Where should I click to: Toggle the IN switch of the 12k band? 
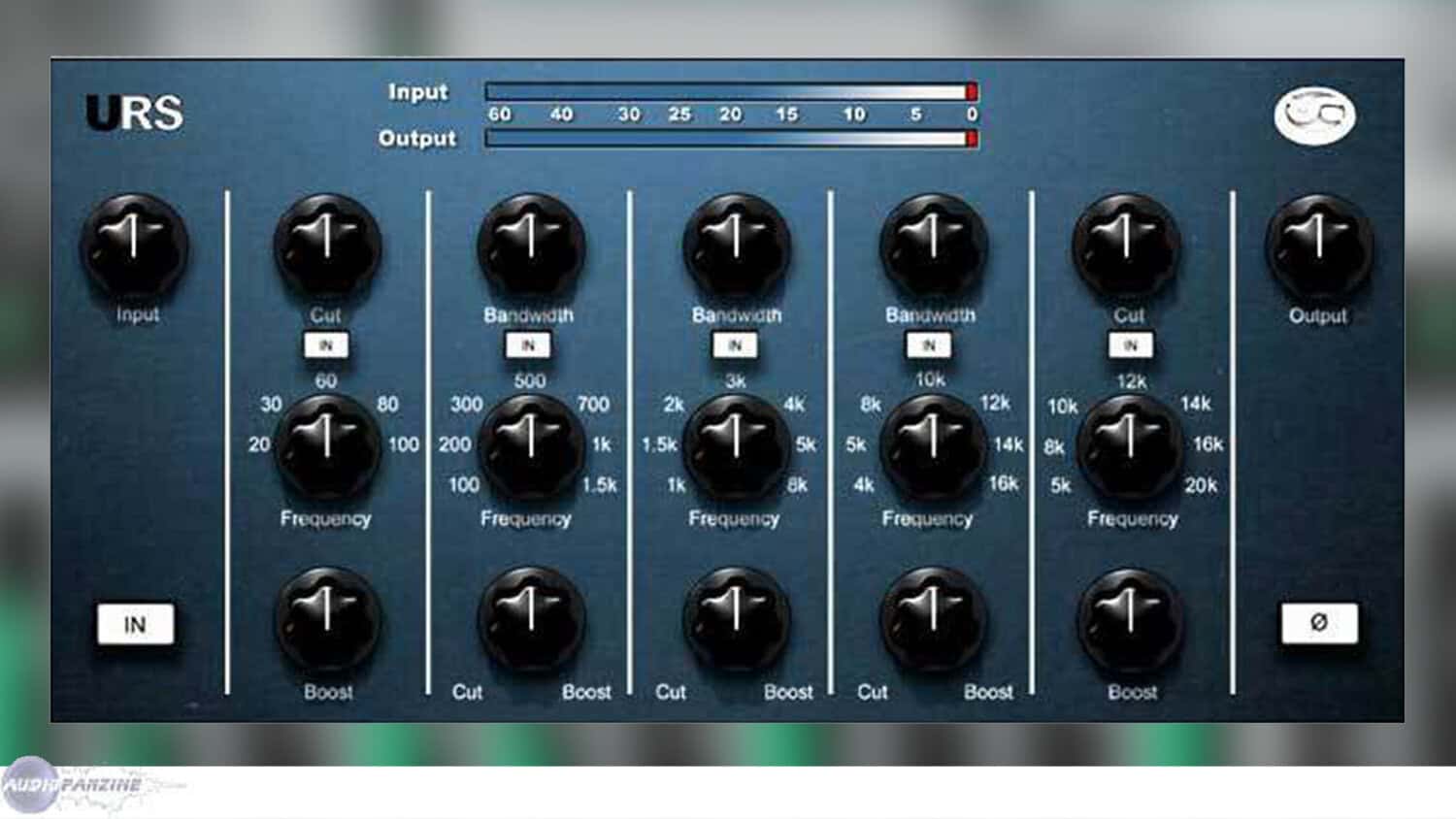click(x=1131, y=344)
